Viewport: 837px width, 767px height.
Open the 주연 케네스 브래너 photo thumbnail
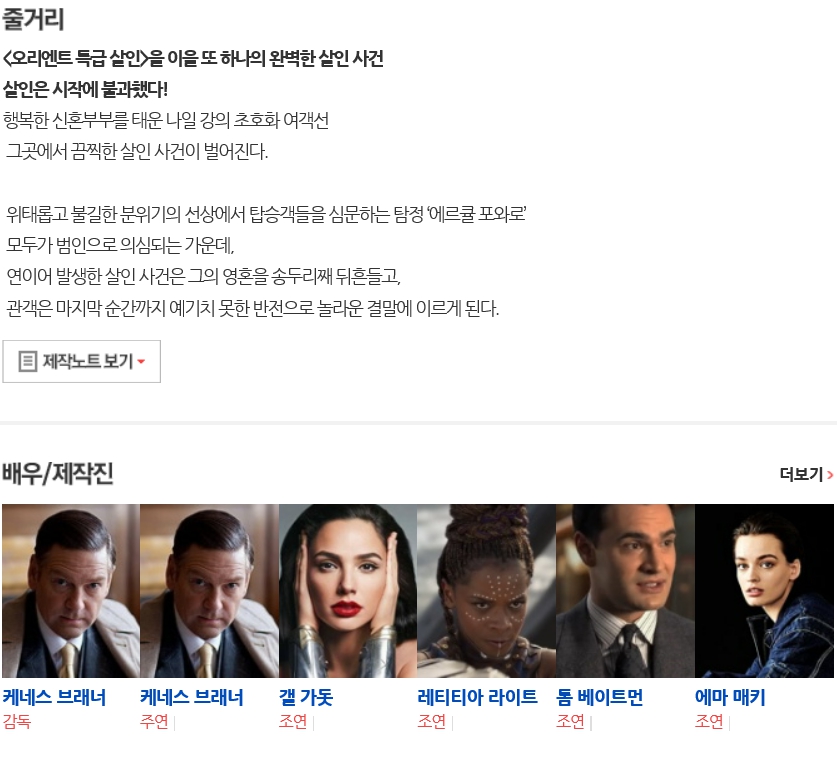pyautogui.click(x=209, y=591)
